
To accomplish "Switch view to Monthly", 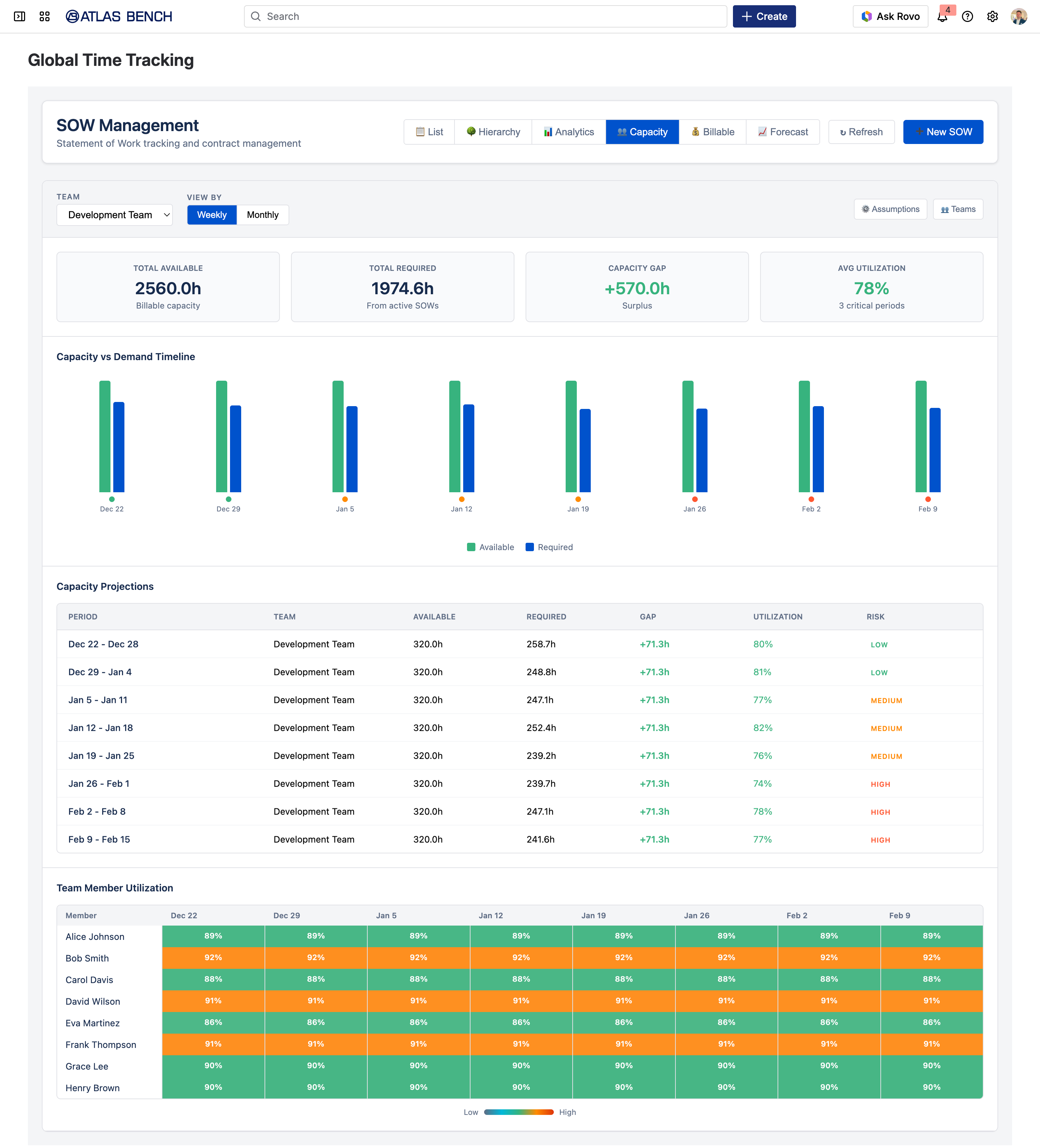I will coord(262,215).
